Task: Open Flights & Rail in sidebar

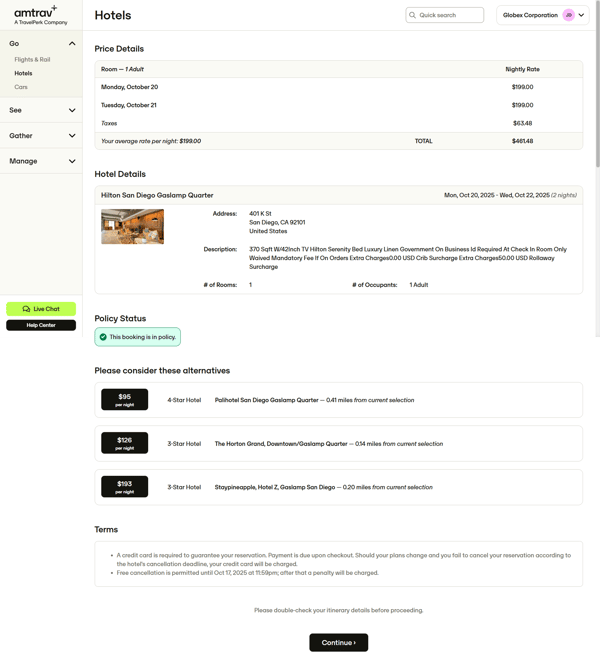Action: (32, 60)
